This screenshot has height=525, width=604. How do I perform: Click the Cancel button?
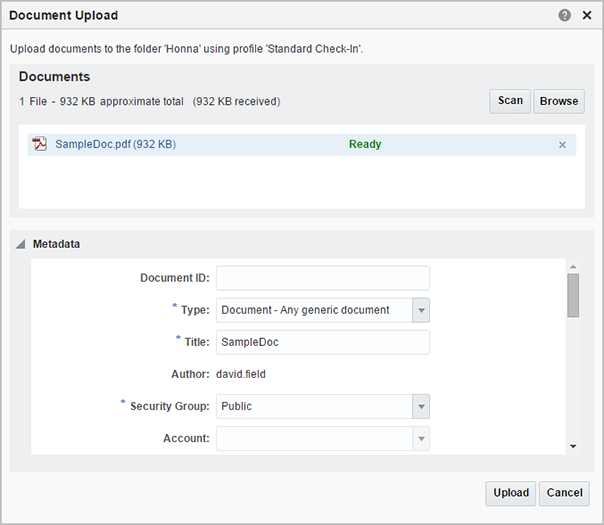[564, 493]
